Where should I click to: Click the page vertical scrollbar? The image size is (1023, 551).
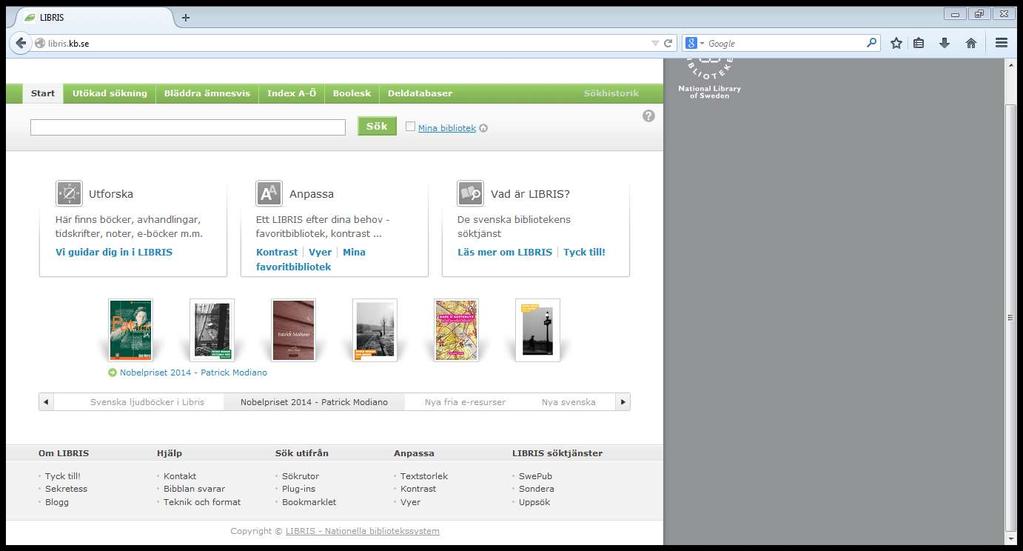tap(1010, 318)
